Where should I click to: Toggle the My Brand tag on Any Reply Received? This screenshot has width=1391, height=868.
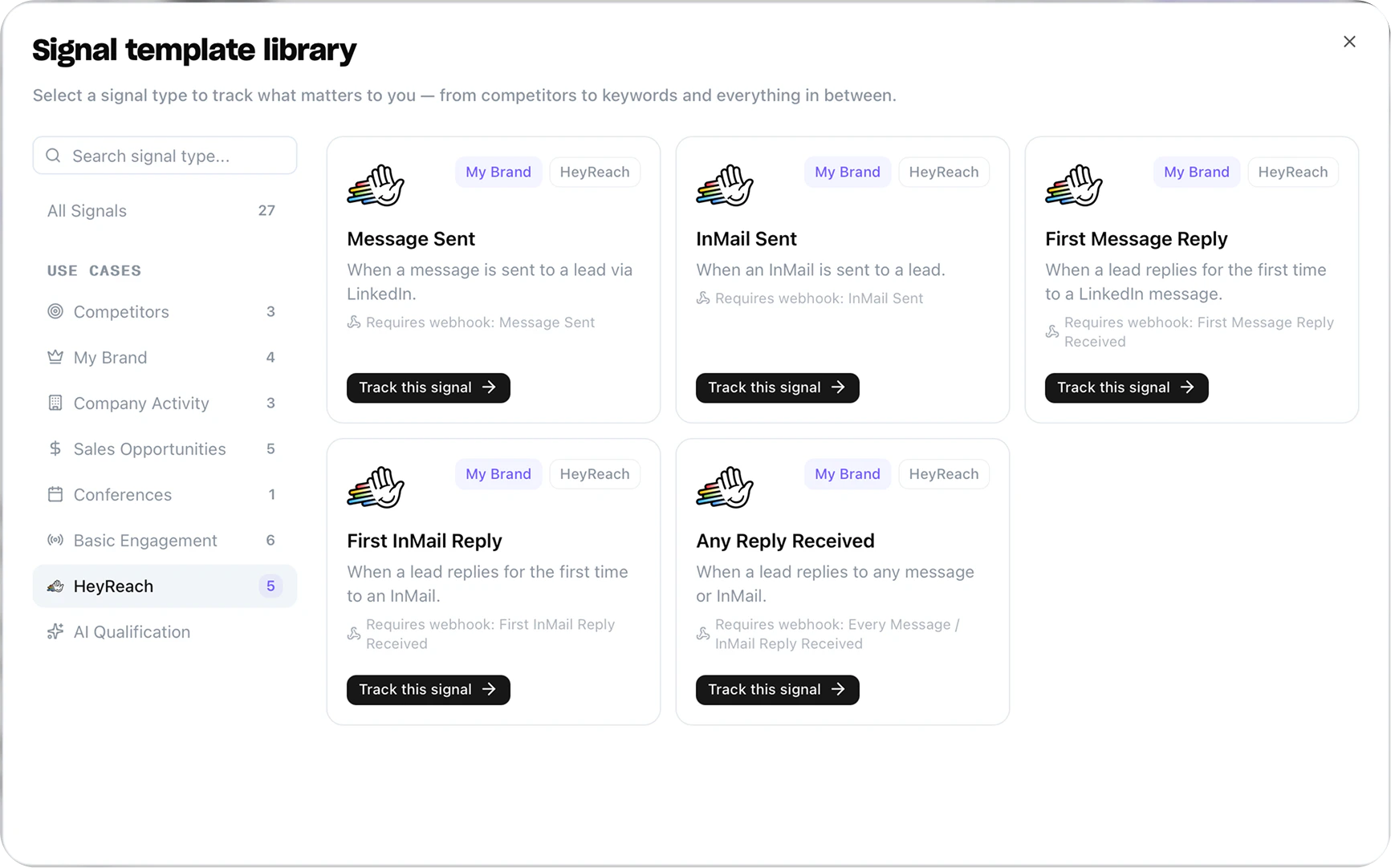click(847, 473)
